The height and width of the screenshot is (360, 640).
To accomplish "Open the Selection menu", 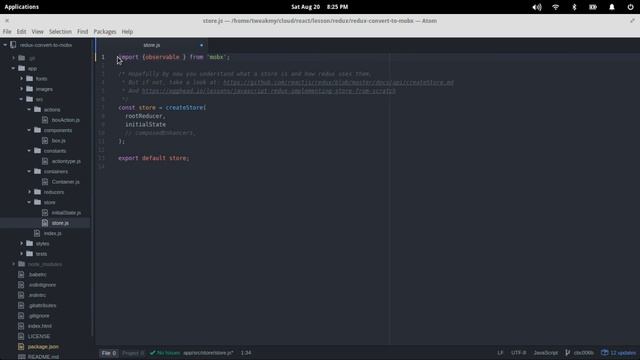I will (60, 31).
